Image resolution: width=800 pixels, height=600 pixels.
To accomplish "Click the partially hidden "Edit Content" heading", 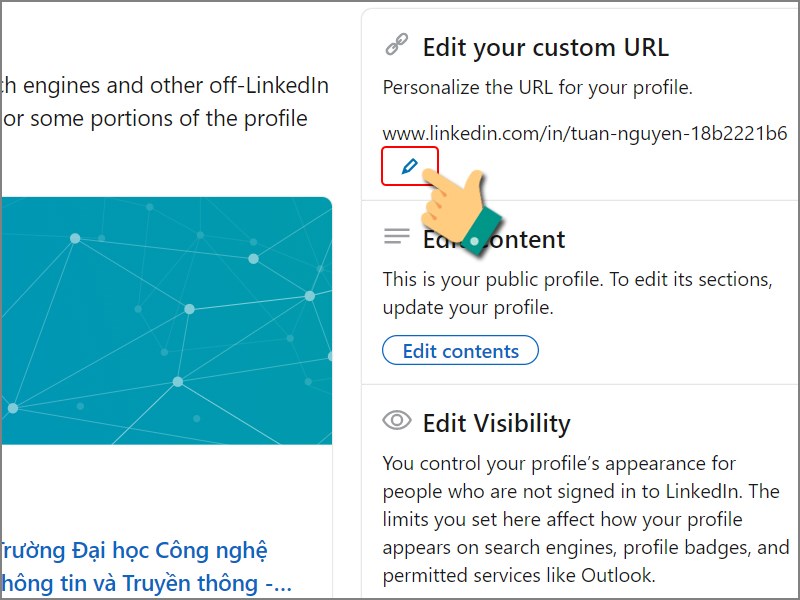I will point(494,239).
